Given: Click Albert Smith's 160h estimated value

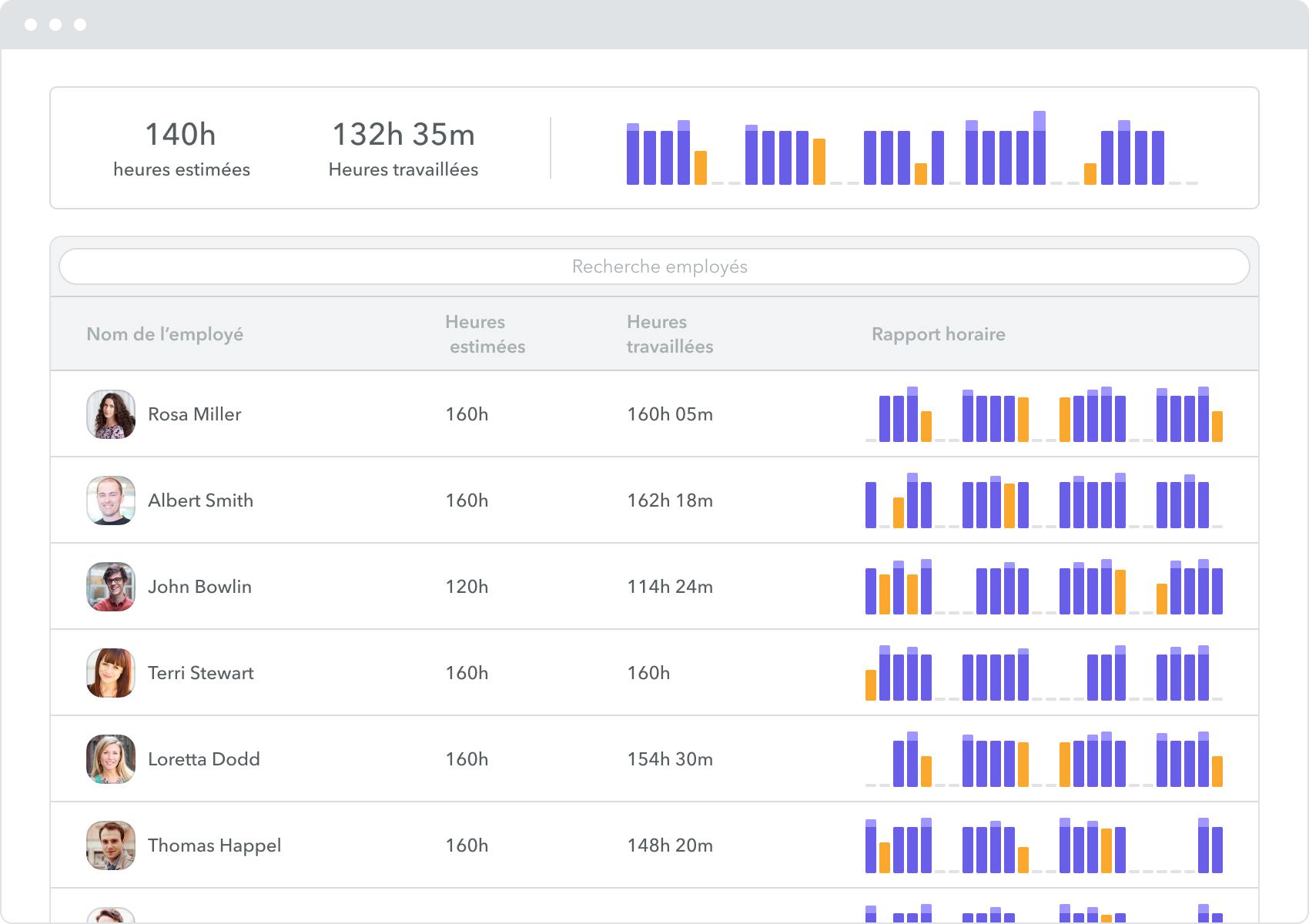Looking at the screenshot, I should click(x=467, y=500).
